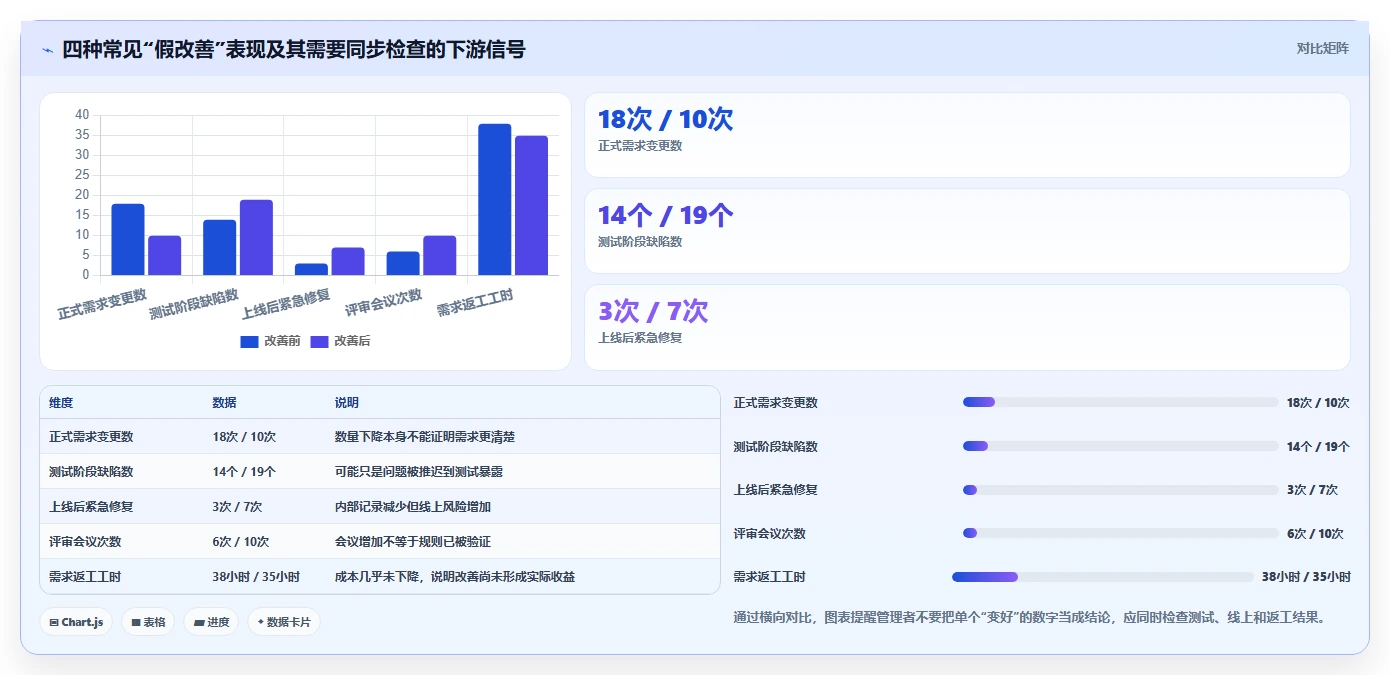Click the progress value 18次 / 10次
The height and width of the screenshot is (675, 1390).
pyautogui.click(x=1318, y=403)
